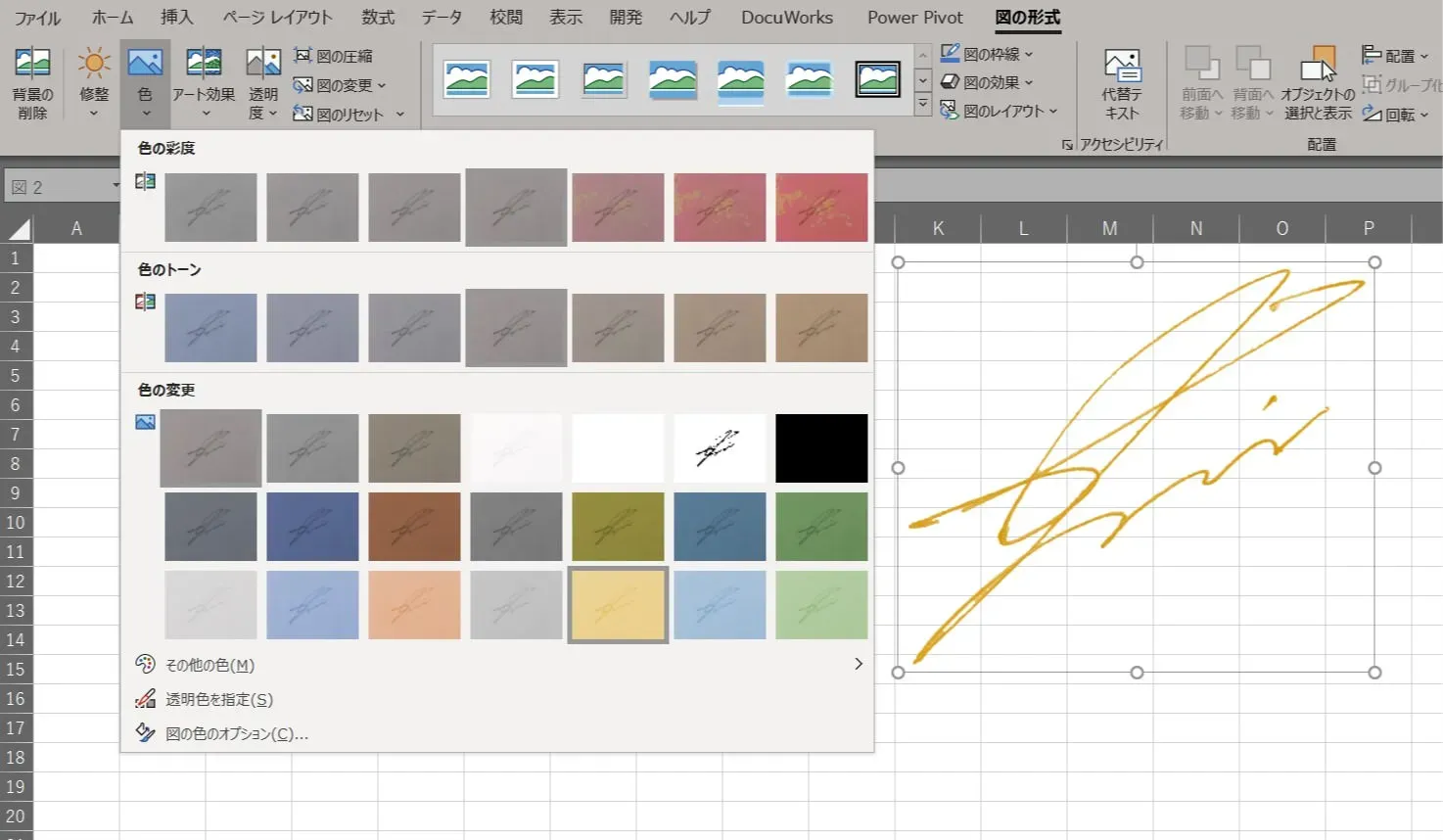Expand the picture styles gallery more arrow
Viewport: 1443px width, 840px height.
(x=922, y=103)
